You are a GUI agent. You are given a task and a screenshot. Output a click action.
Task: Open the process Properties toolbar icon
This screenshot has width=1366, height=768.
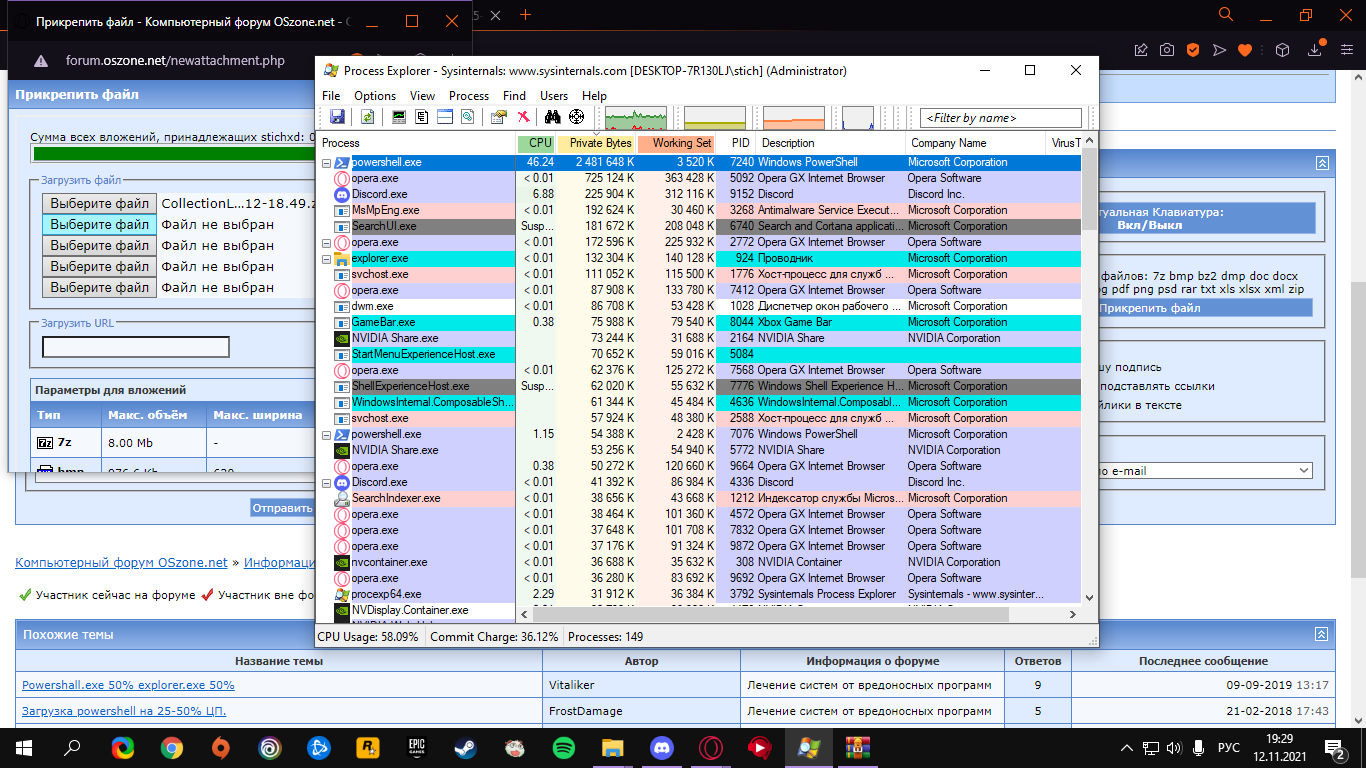click(x=498, y=117)
